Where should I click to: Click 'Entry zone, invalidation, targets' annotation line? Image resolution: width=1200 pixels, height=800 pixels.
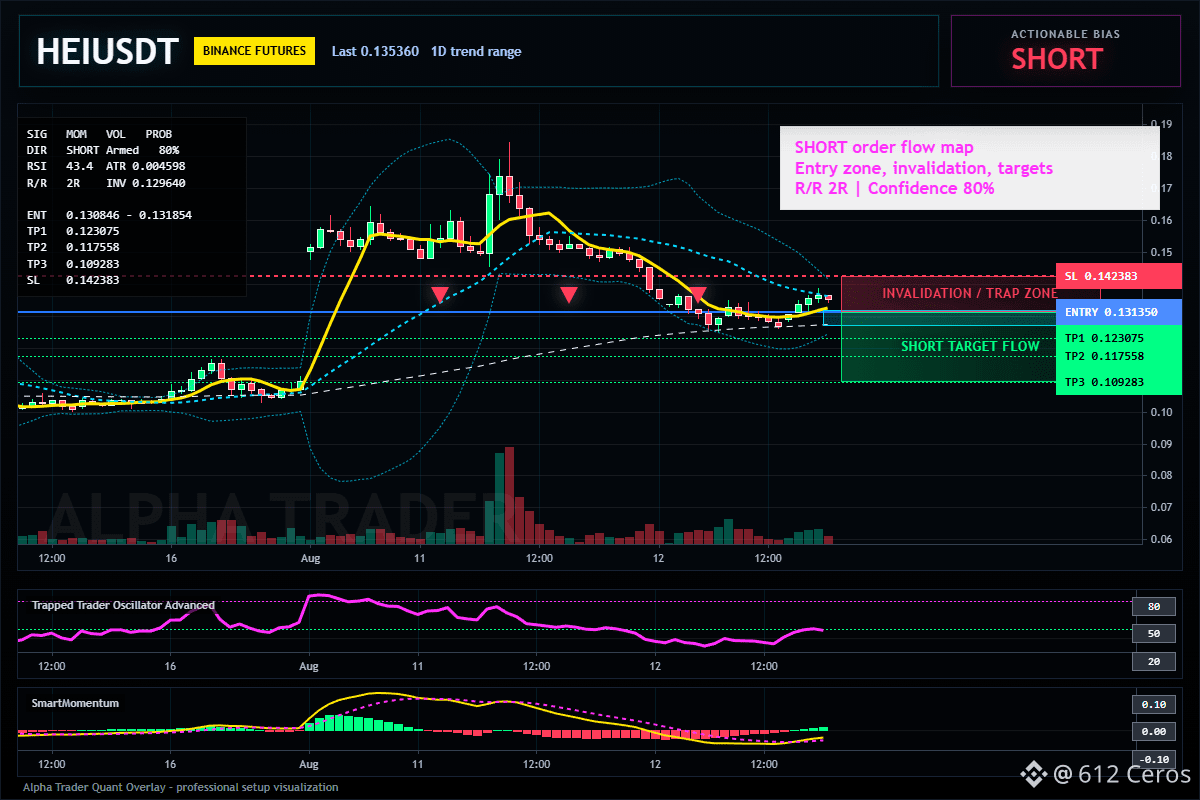(924, 167)
